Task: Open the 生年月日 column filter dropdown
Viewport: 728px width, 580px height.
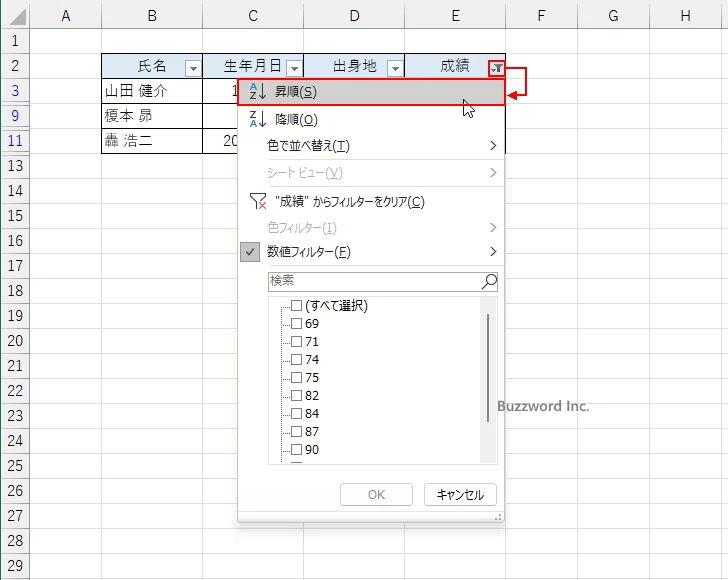Action: click(294, 69)
